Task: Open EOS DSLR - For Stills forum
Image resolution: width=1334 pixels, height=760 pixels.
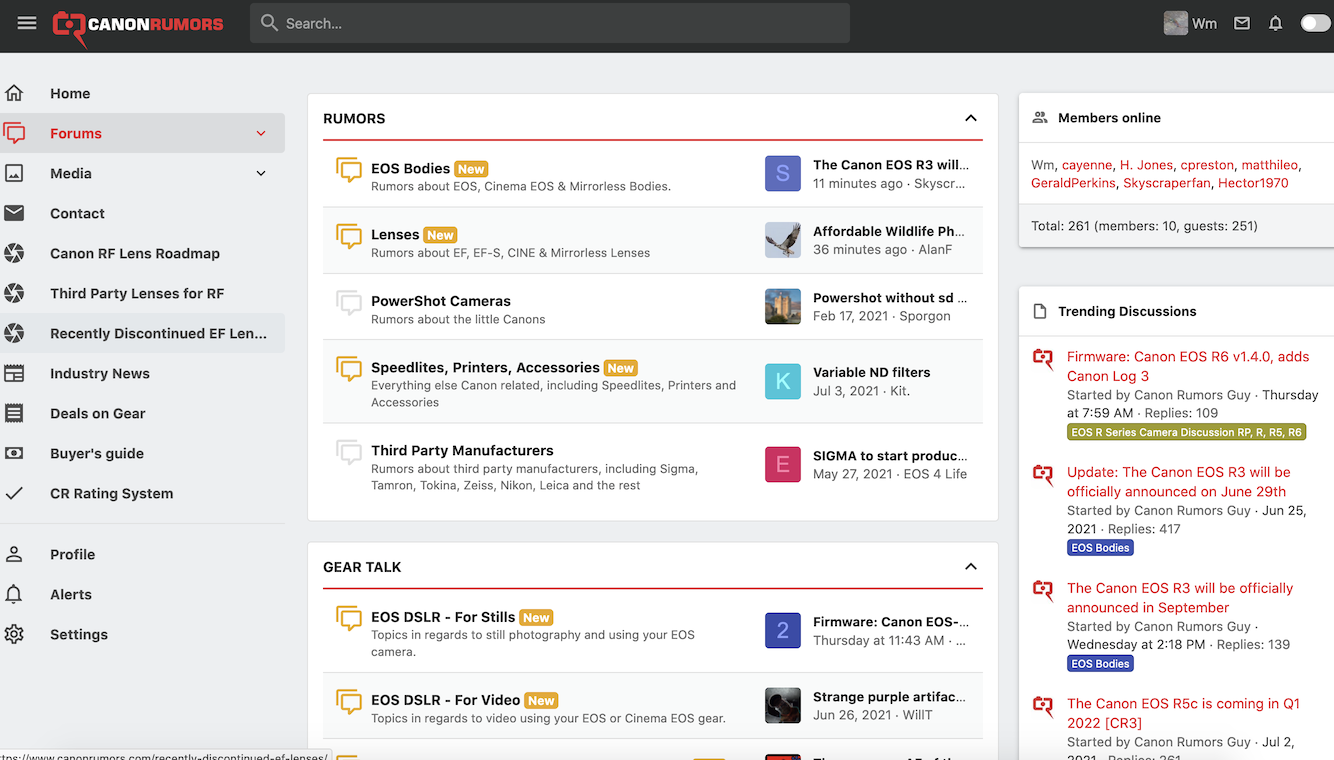Action: [443, 617]
